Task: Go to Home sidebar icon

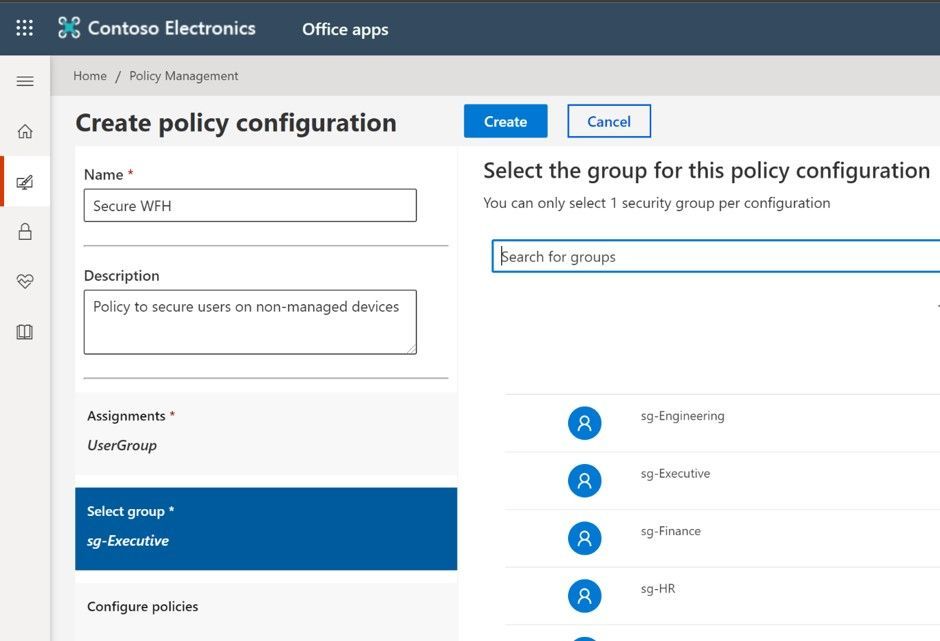Action: point(25,131)
